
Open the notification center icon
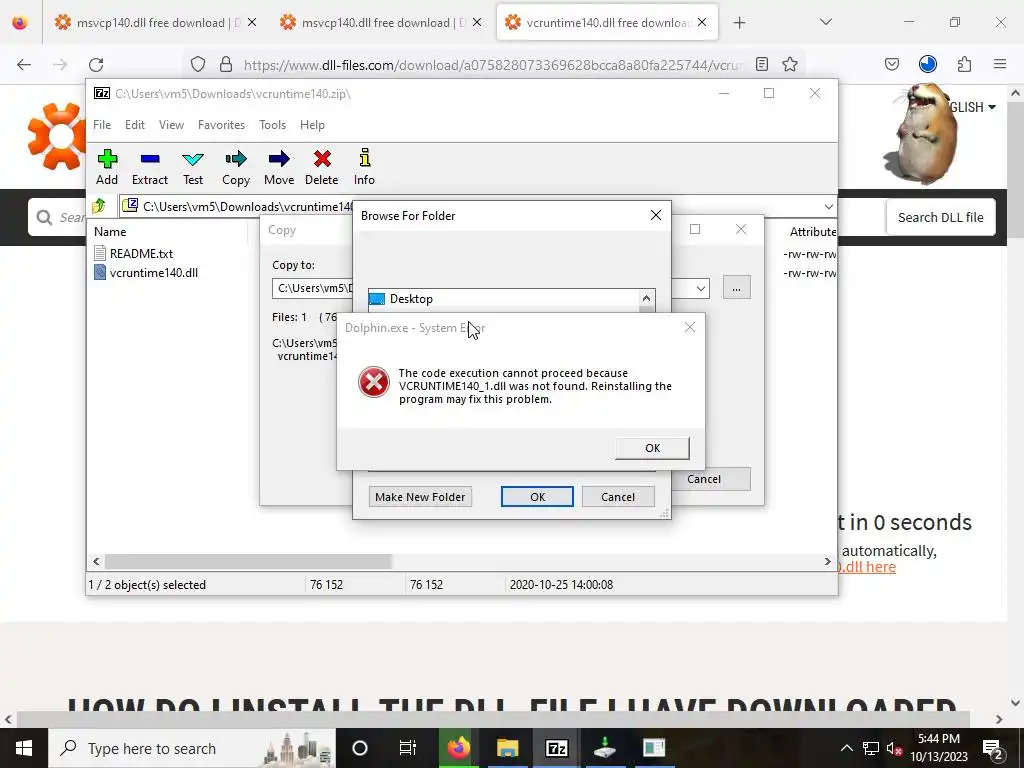click(x=993, y=748)
